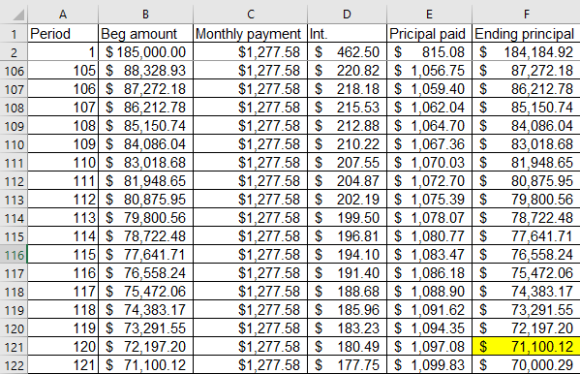The width and height of the screenshot is (580, 374).
Task: Select Pricipal paid cell showing 1,083.47
Action: point(429,255)
